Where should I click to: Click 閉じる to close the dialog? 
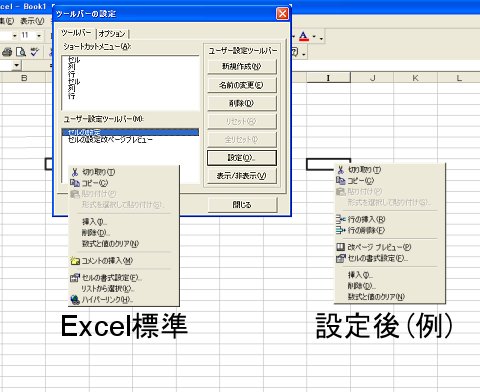click(x=242, y=205)
